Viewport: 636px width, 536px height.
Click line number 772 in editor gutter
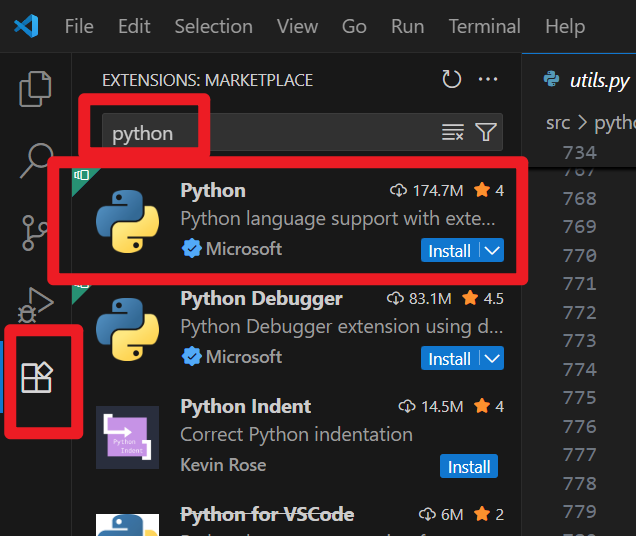(580, 312)
